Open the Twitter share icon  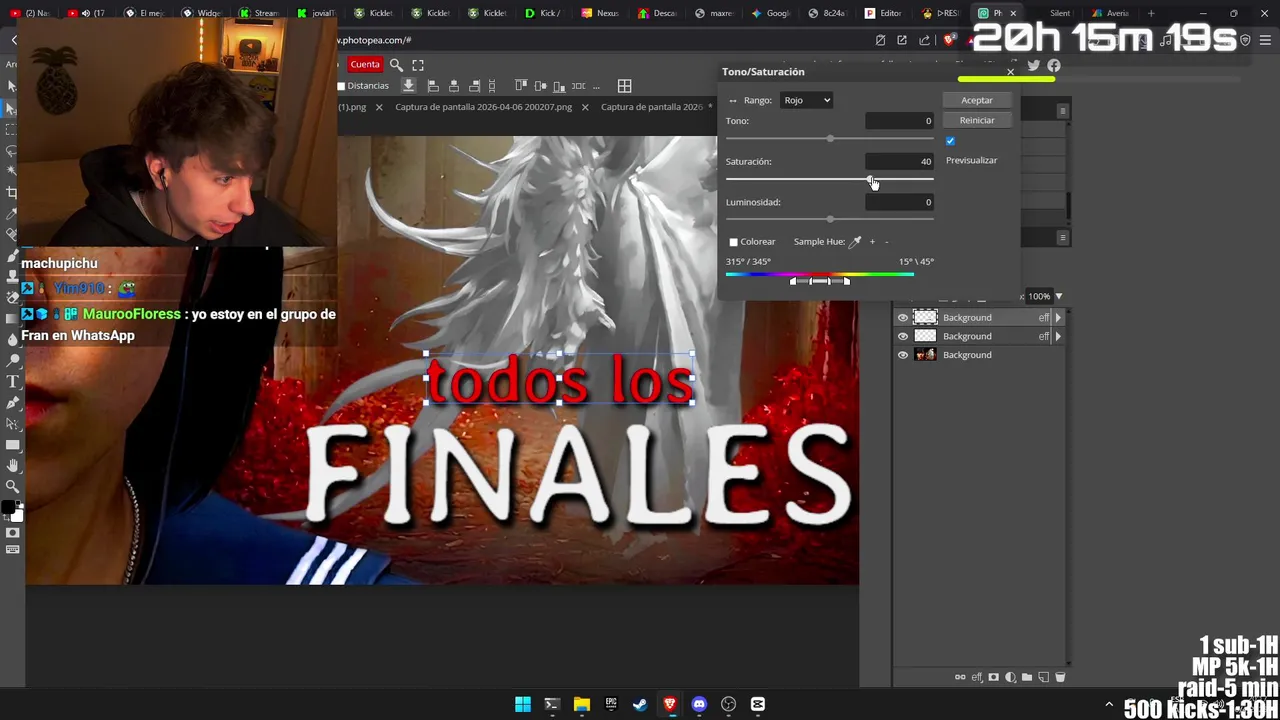pyautogui.click(x=1034, y=66)
